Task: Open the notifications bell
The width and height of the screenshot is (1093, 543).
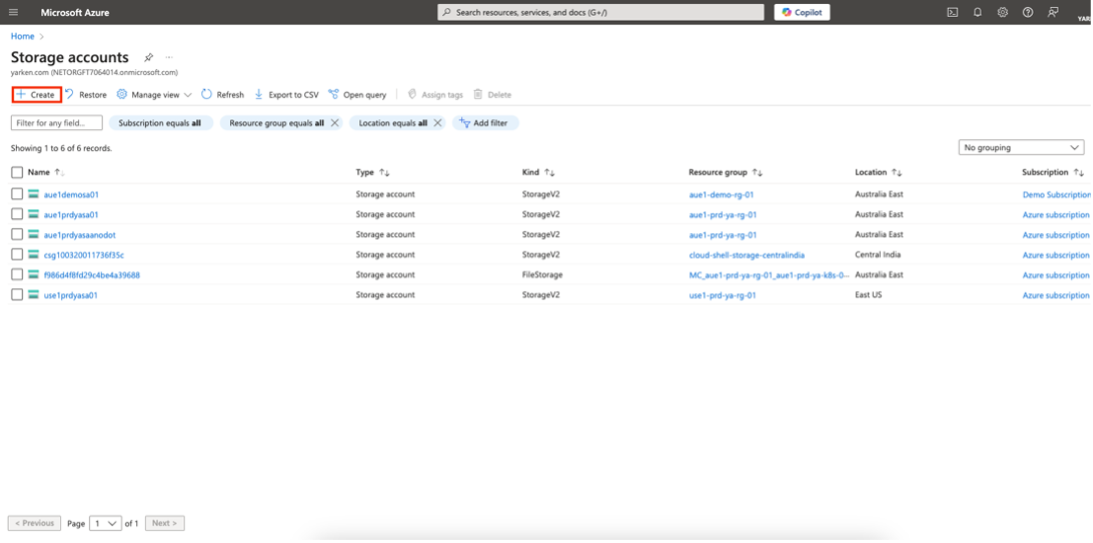Action: (977, 13)
